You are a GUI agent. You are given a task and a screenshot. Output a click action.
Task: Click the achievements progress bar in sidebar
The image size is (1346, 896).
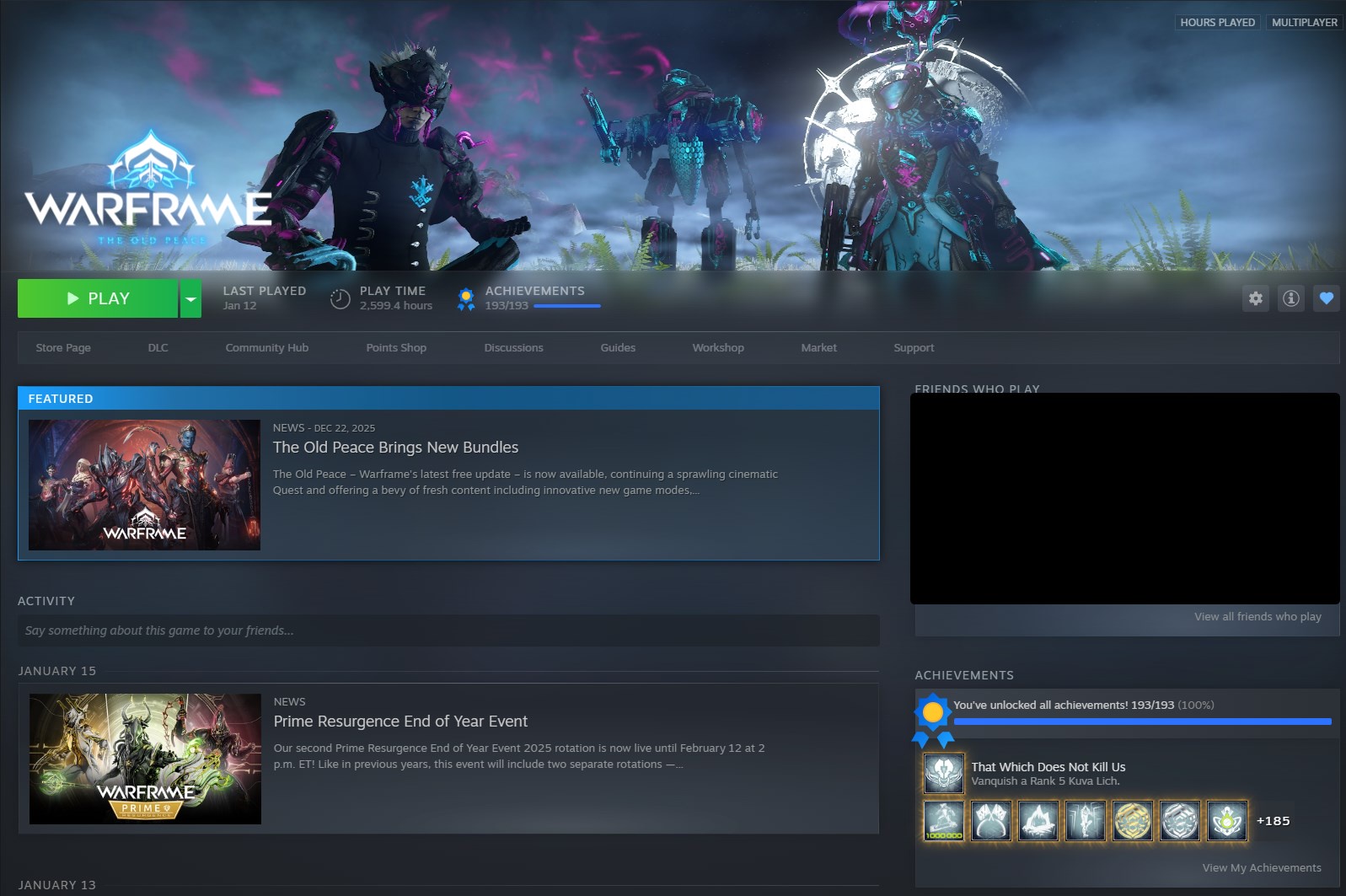coord(1142,722)
